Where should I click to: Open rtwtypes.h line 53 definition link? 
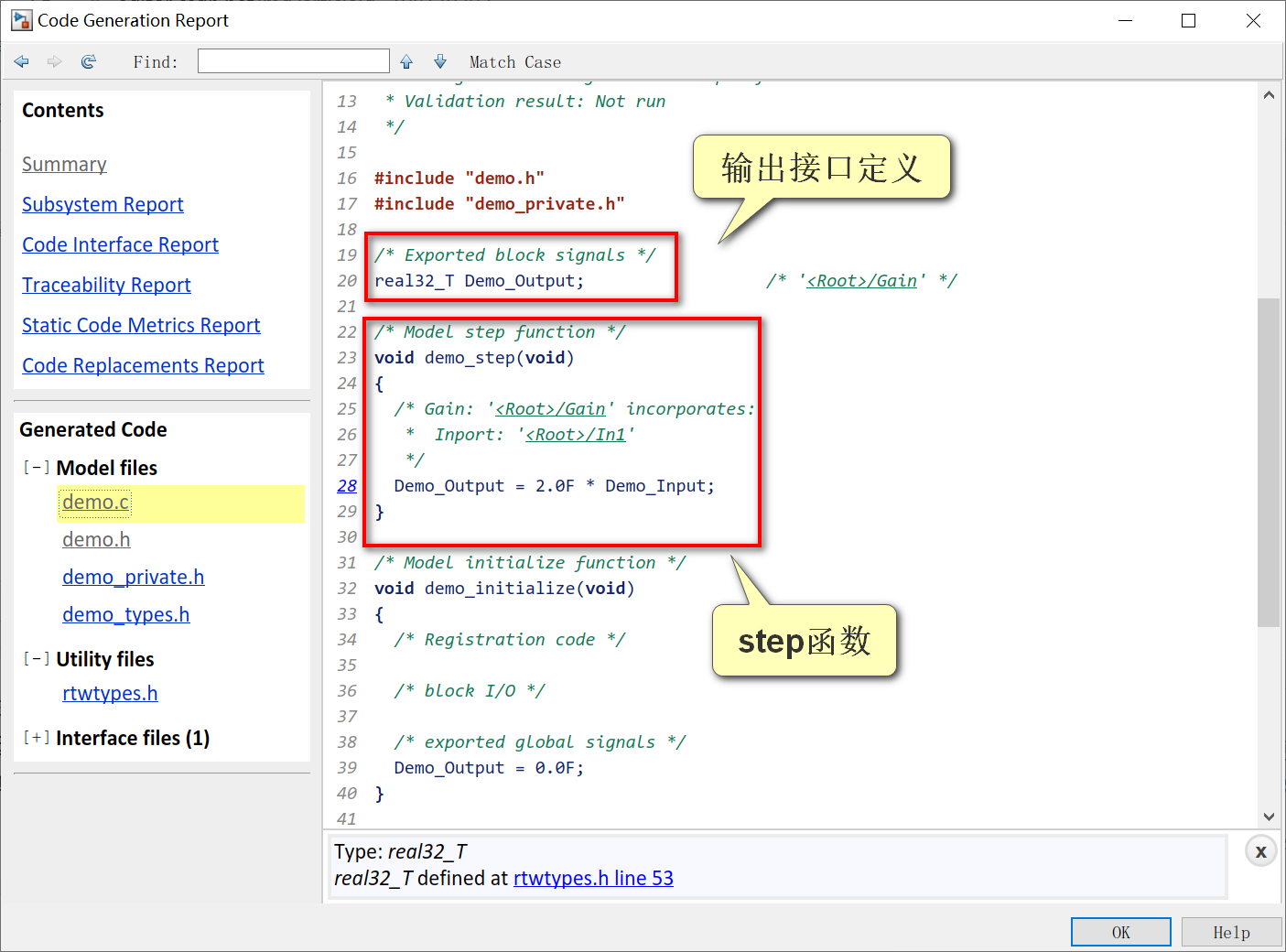coord(593,879)
